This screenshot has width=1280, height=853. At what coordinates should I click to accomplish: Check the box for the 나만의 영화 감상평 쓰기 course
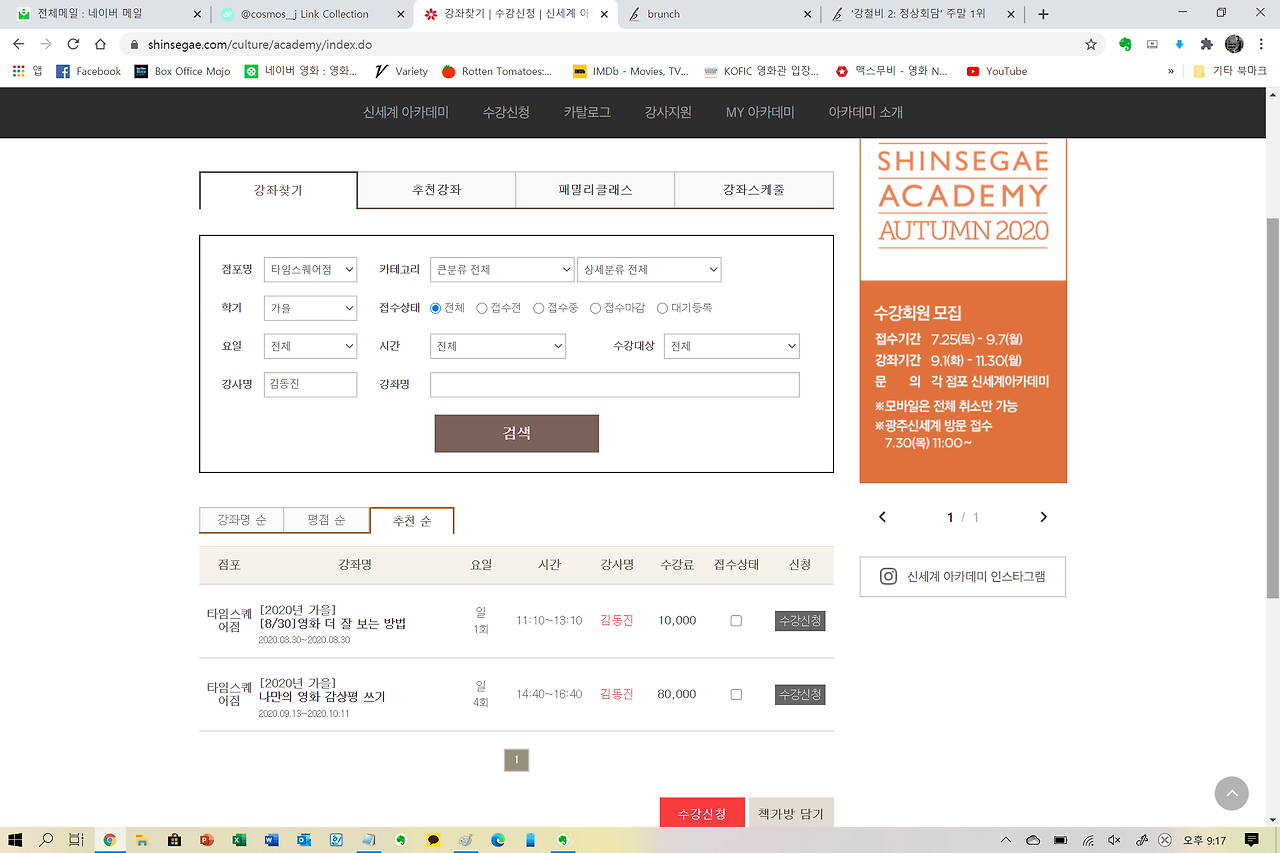736,694
